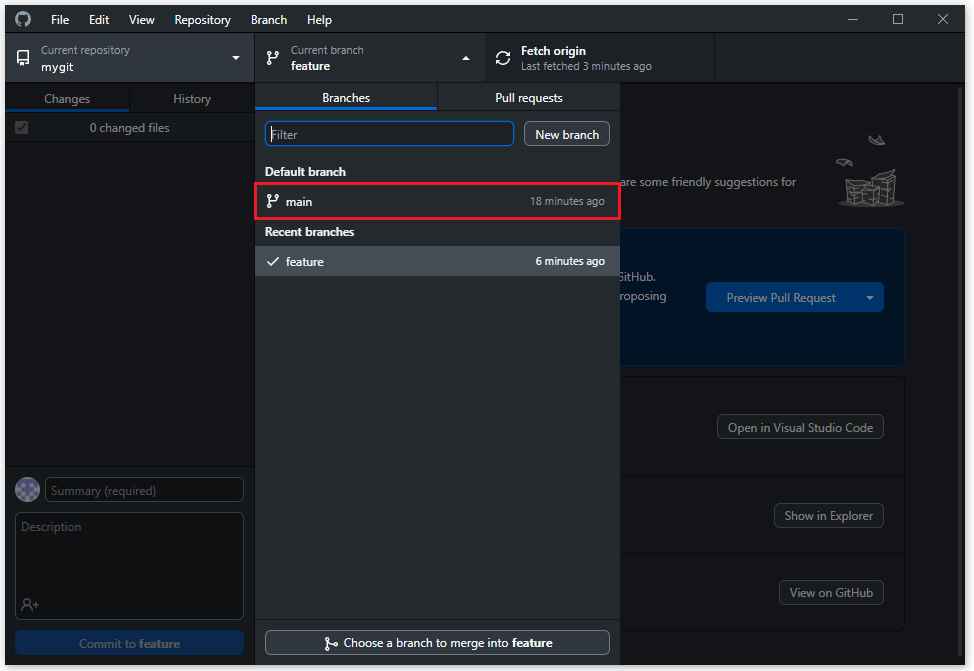Click the fetch origin sync arrows icon
Image resolution: width=974 pixels, height=671 pixels.
click(503, 58)
